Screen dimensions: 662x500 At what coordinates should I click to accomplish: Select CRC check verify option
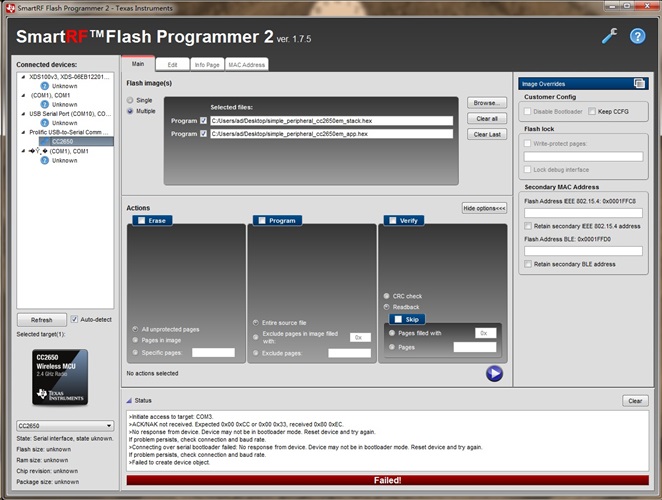pos(386,296)
